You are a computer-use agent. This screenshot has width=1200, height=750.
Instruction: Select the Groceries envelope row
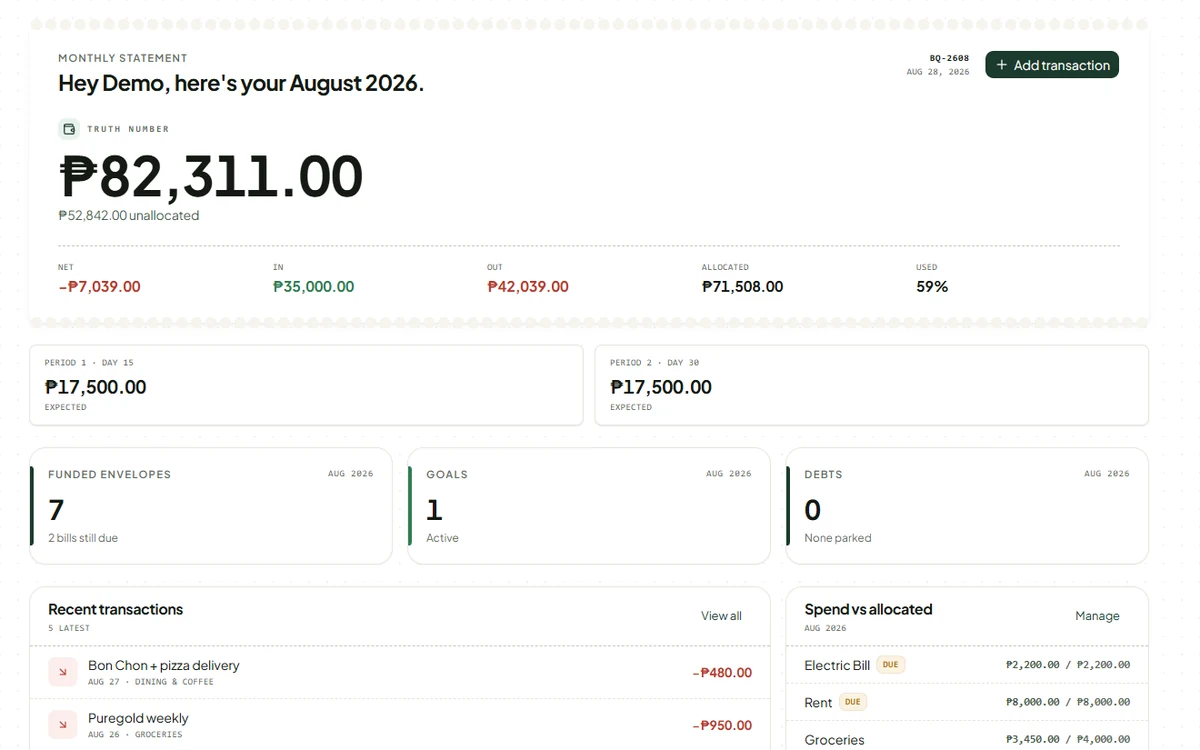967,736
